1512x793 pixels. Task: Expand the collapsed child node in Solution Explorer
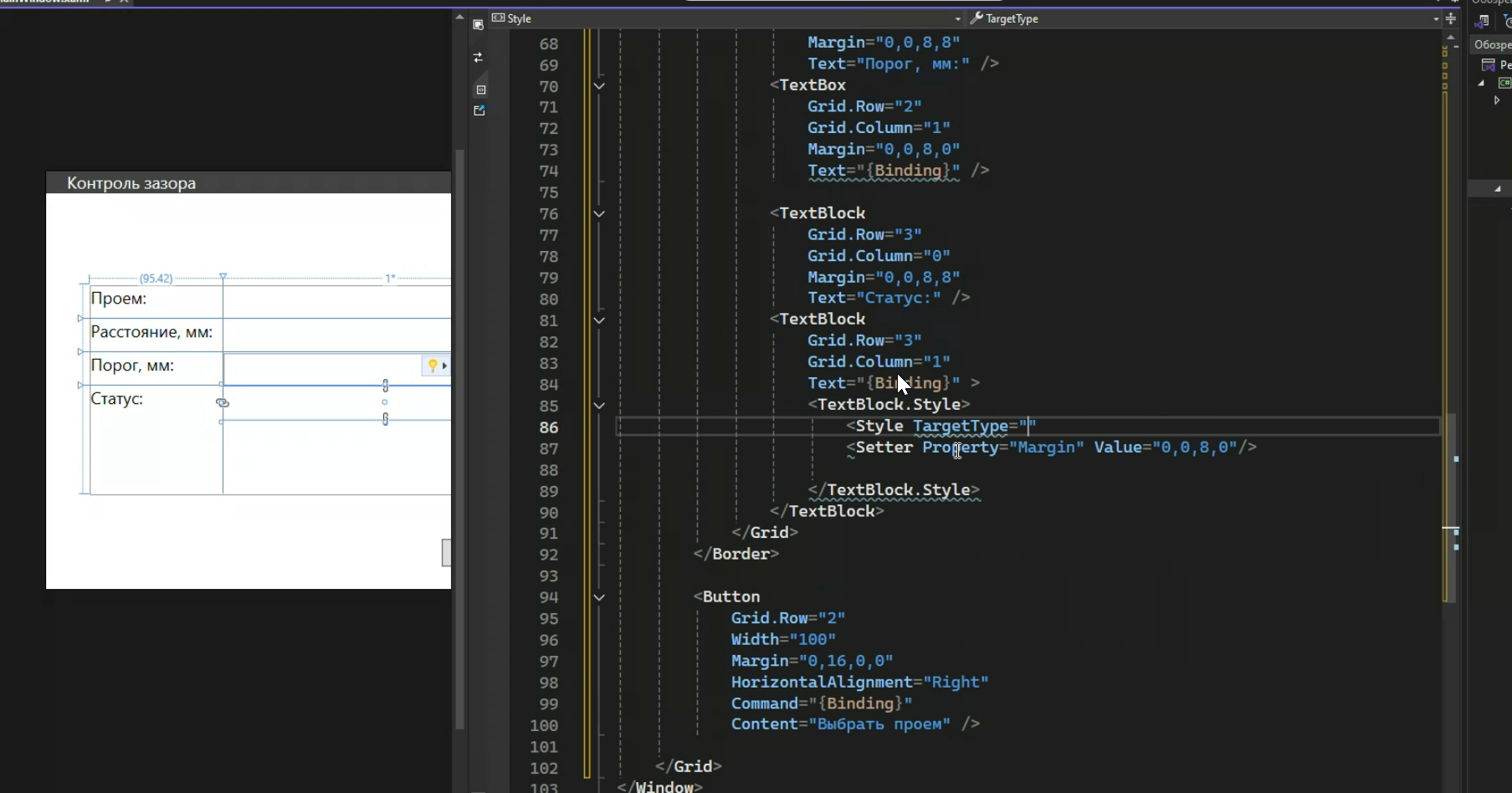pos(1497,100)
